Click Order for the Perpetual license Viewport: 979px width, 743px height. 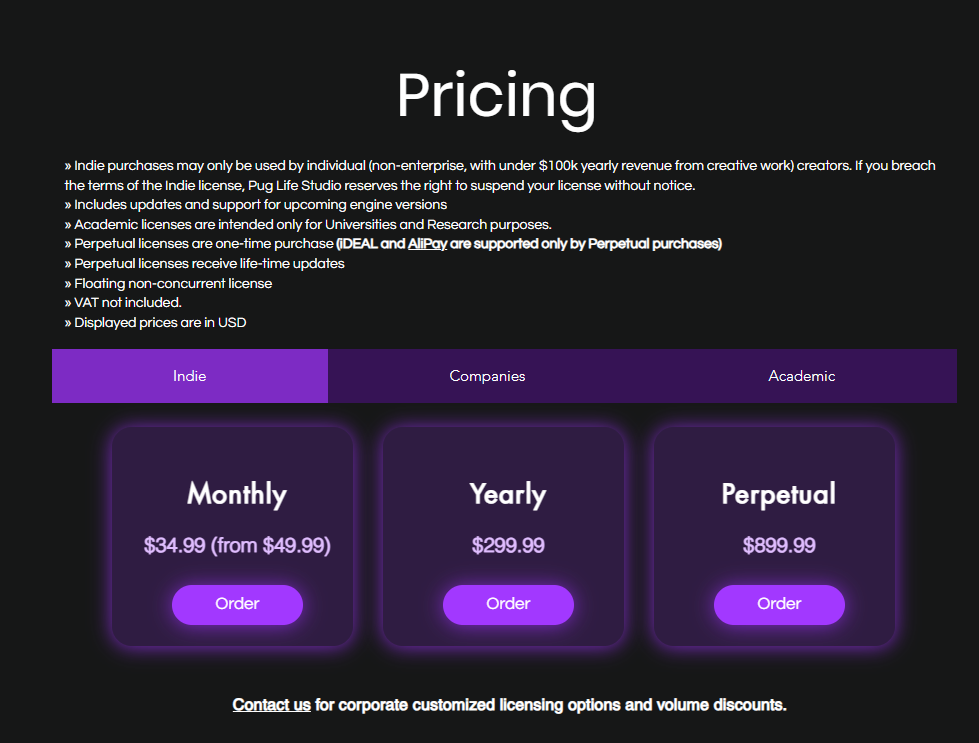pyautogui.click(x=779, y=604)
